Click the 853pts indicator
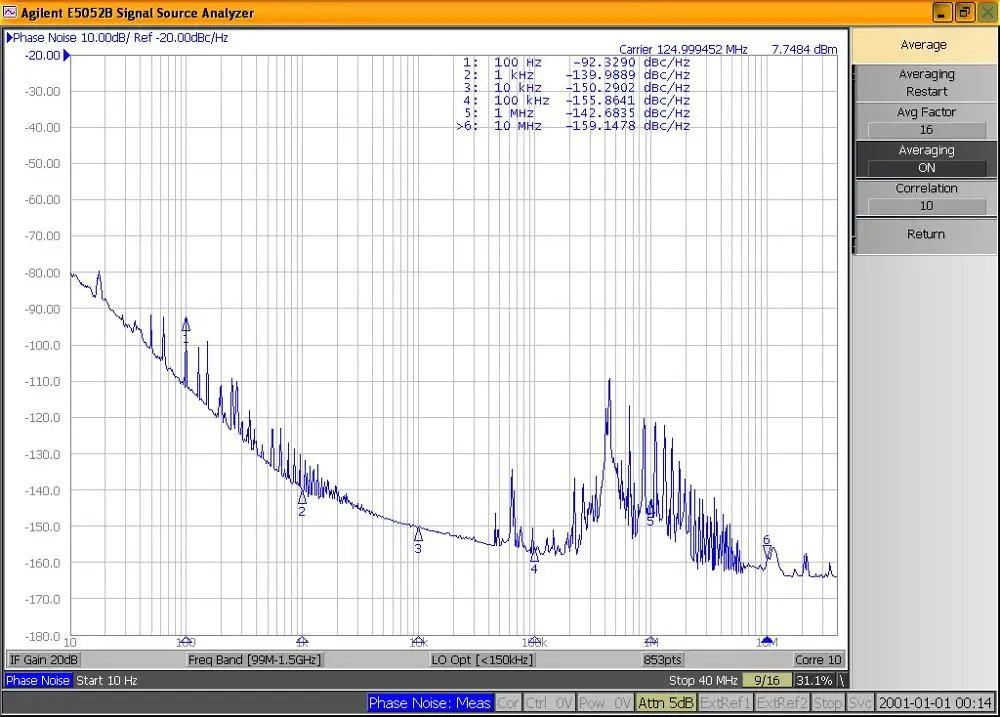Viewport: 1000px width, 717px height. point(662,660)
